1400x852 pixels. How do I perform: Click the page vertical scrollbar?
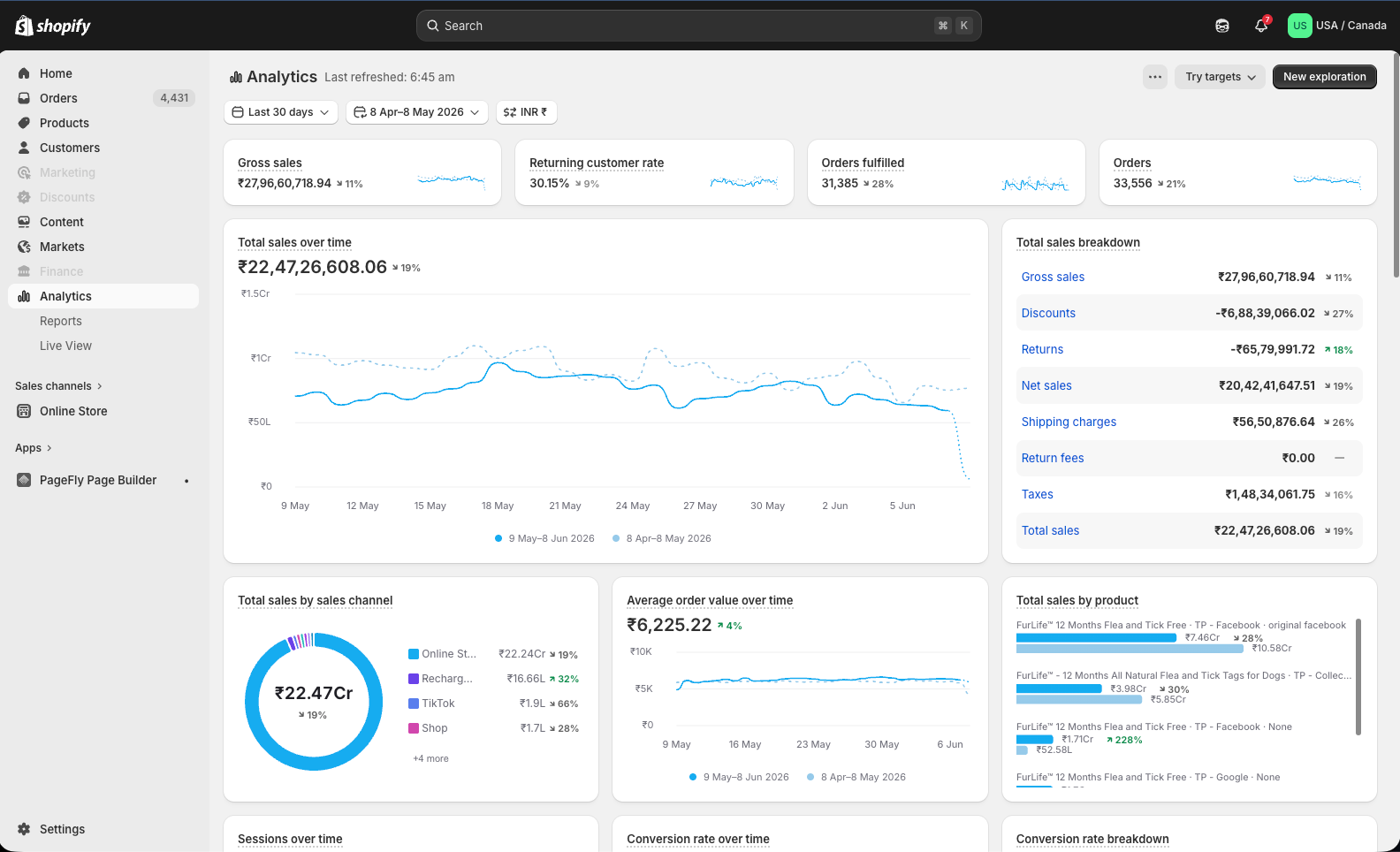coord(1396,165)
